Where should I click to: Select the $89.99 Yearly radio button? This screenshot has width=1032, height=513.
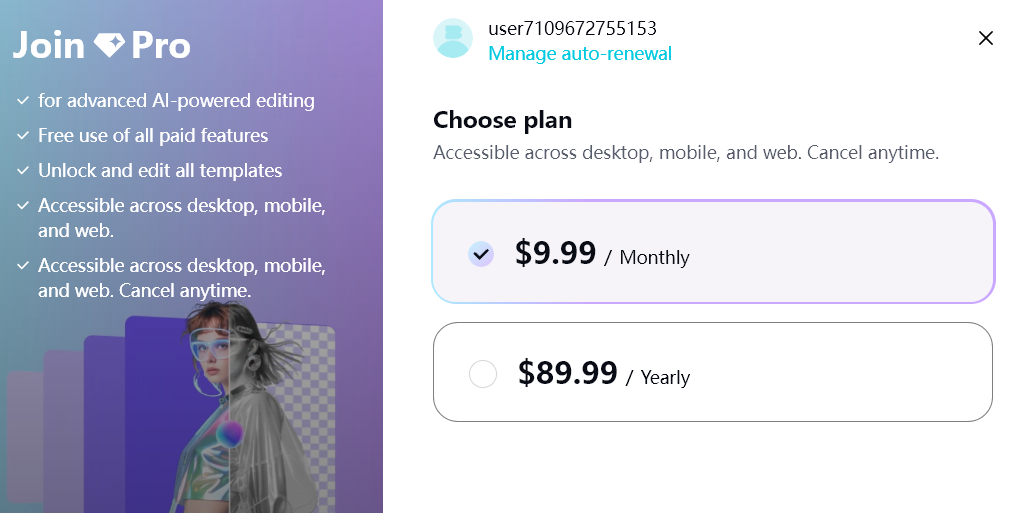click(x=482, y=374)
